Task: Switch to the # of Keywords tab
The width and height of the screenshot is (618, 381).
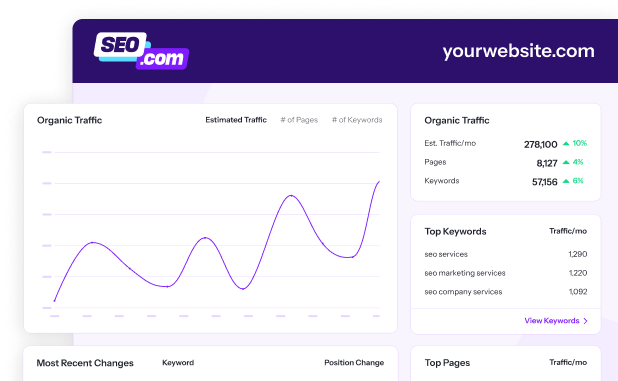Action: tap(357, 120)
